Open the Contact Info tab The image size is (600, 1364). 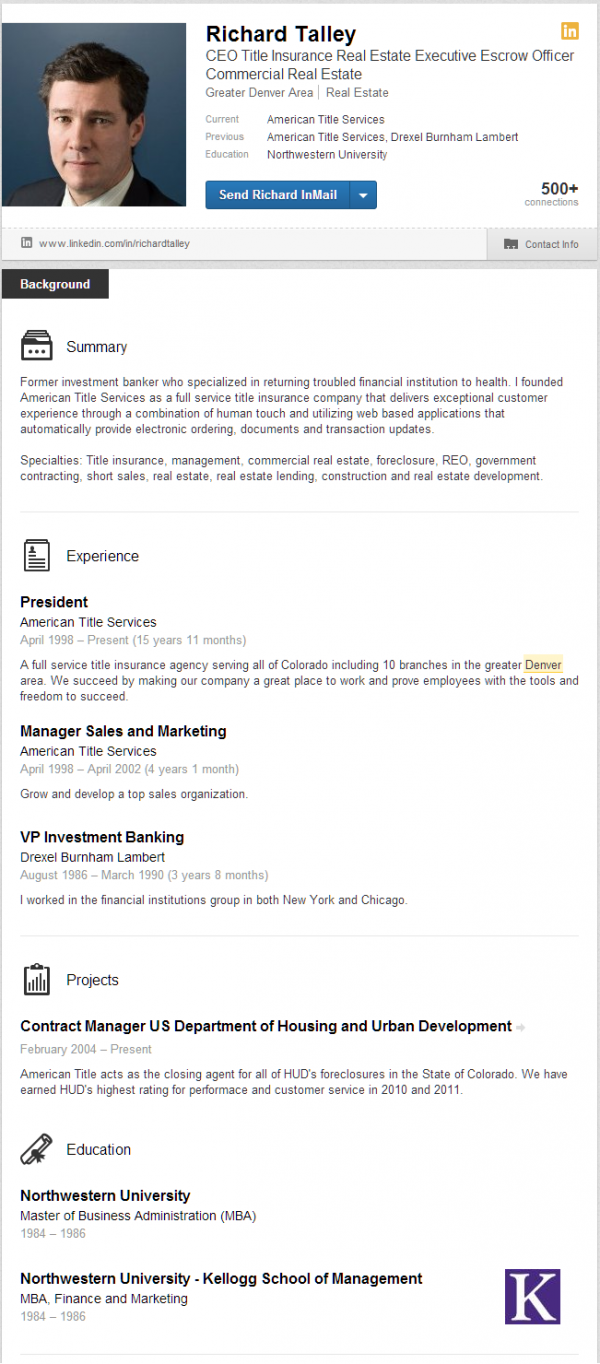coord(542,244)
